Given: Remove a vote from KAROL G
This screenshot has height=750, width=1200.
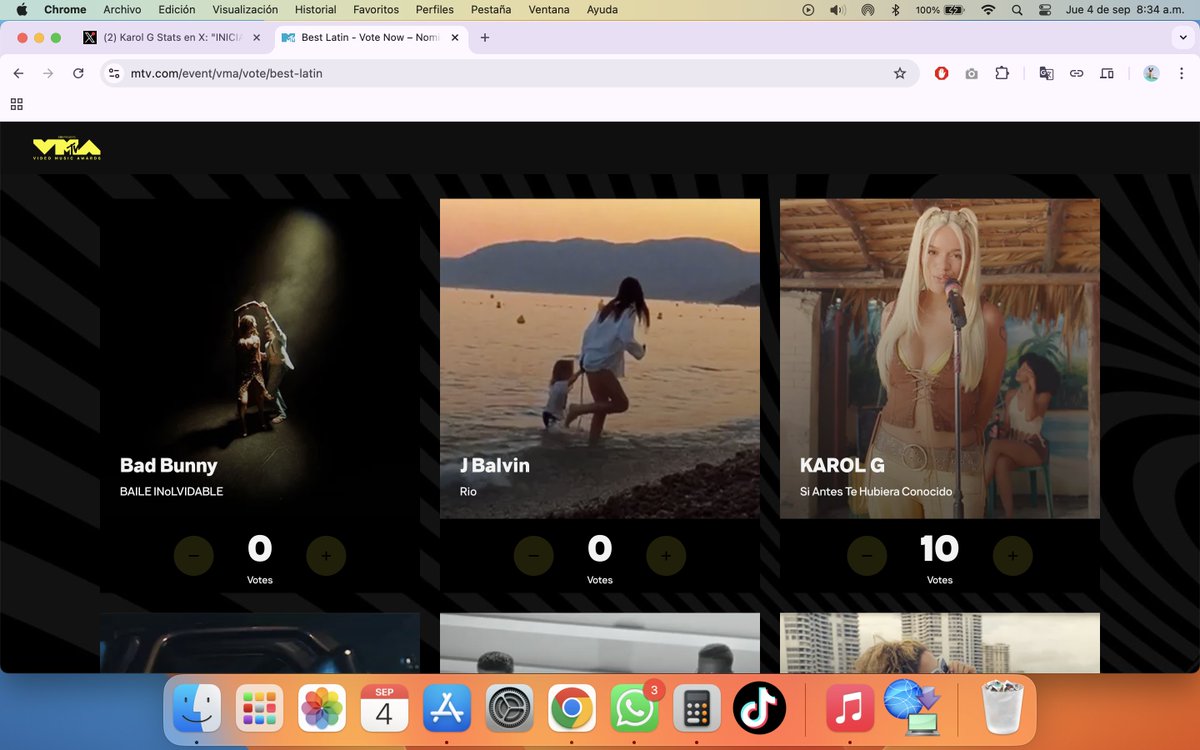Looking at the screenshot, I should point(867,556).
